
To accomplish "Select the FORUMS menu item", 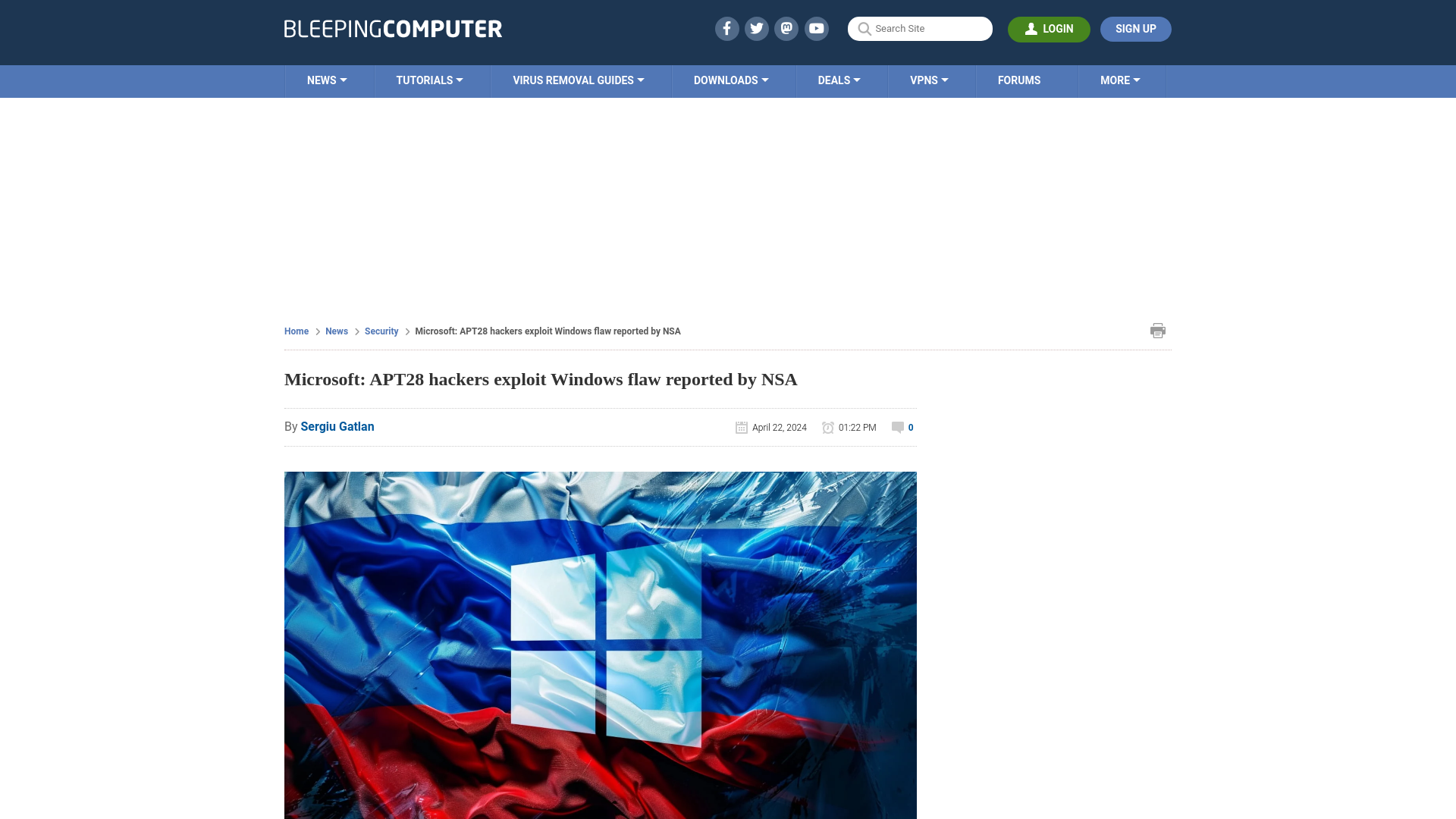I will [x=1019, y=80].
